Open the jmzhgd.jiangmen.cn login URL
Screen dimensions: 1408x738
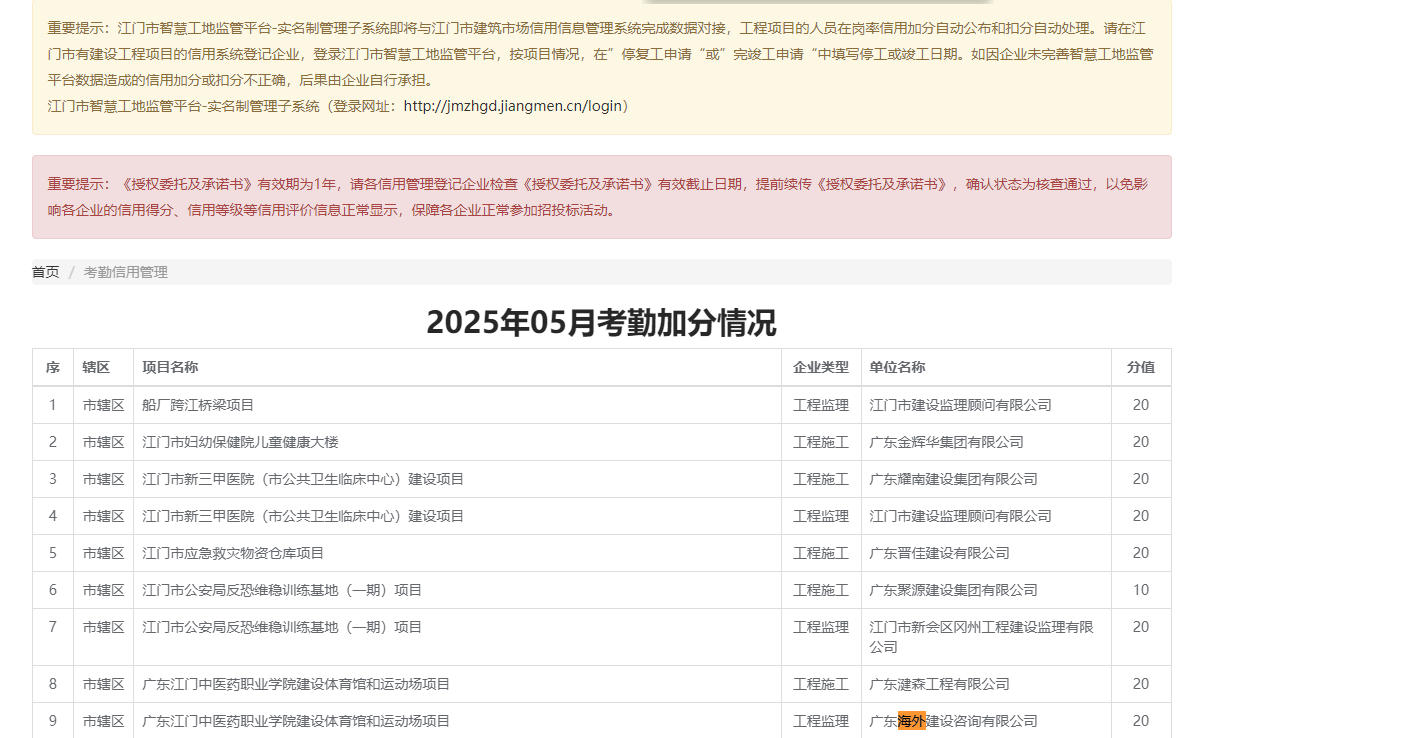(x=512, y=106)
